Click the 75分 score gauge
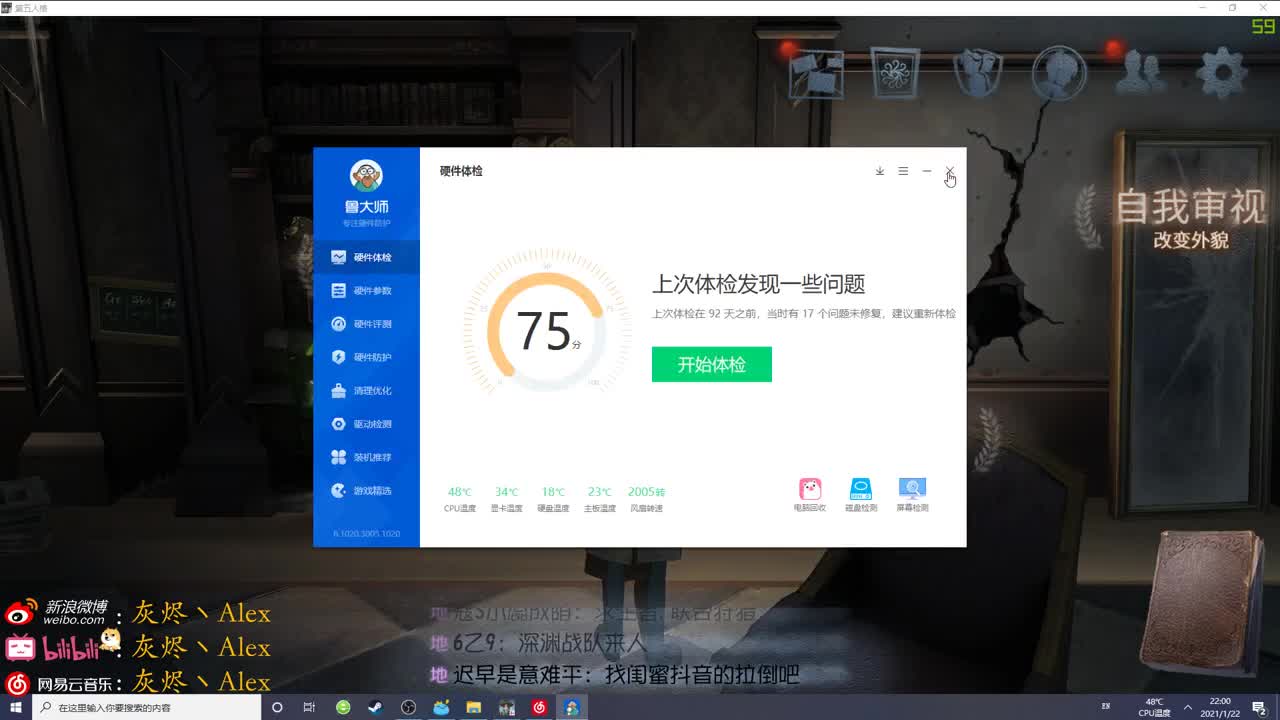1280x720 pixels. tap(547, 331)
